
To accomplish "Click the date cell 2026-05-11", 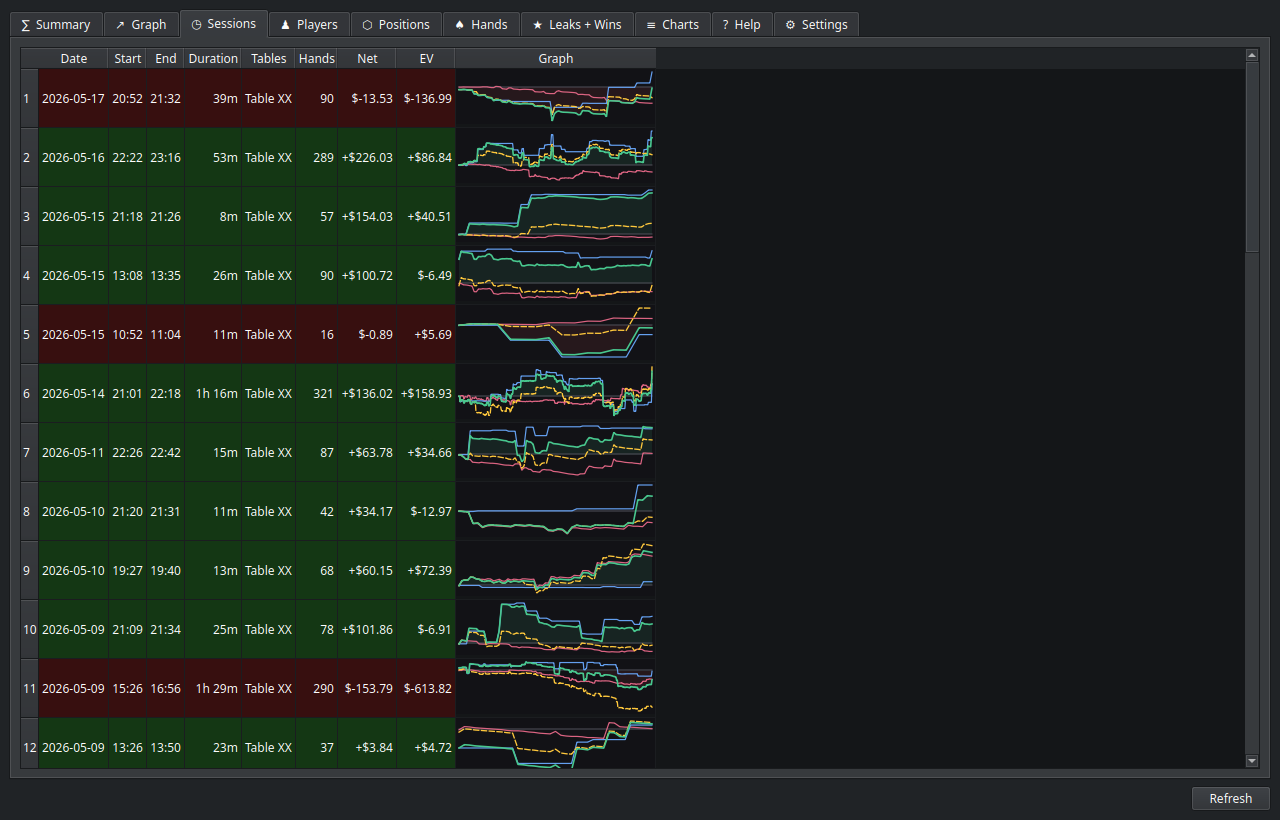I will tap(74, 452).
